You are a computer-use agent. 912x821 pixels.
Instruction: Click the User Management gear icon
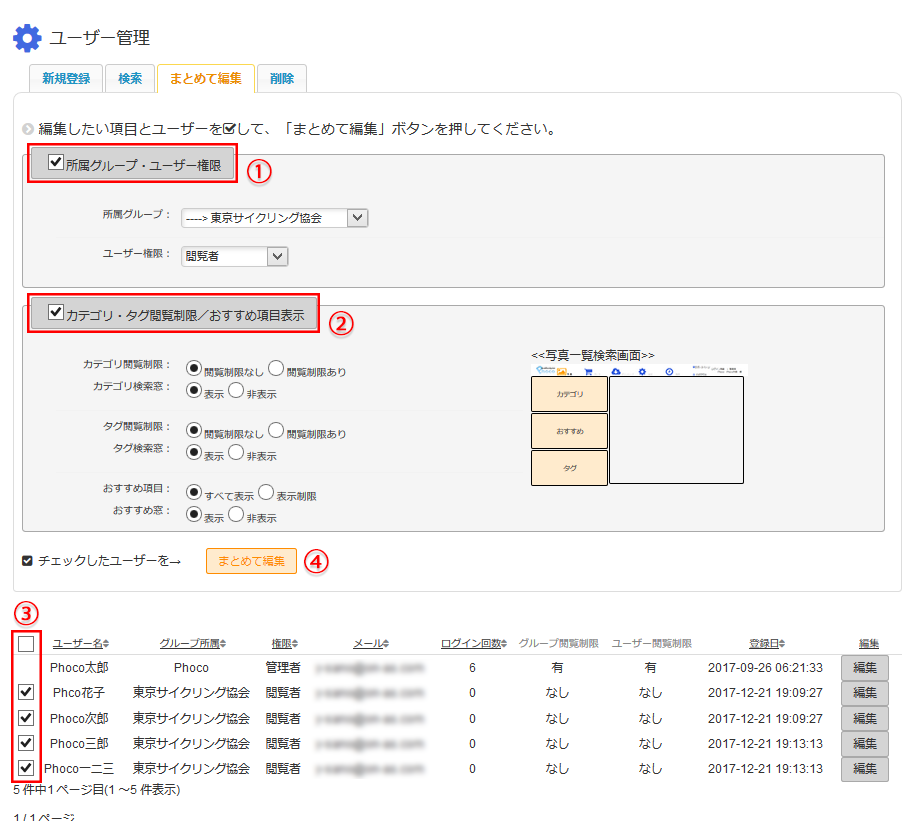pos(27,38)
